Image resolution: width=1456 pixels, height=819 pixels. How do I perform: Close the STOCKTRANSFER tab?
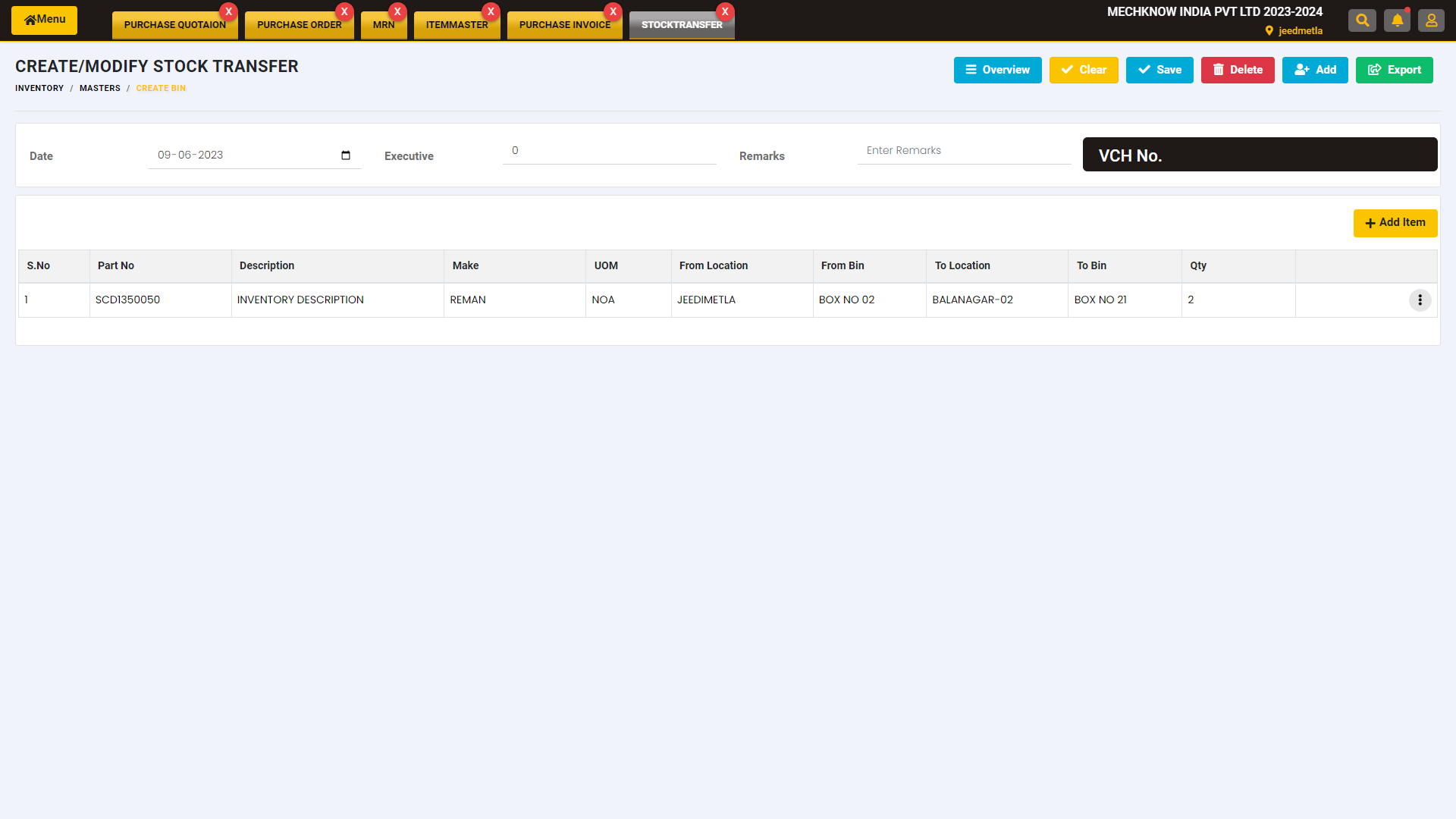pos(725,11)
